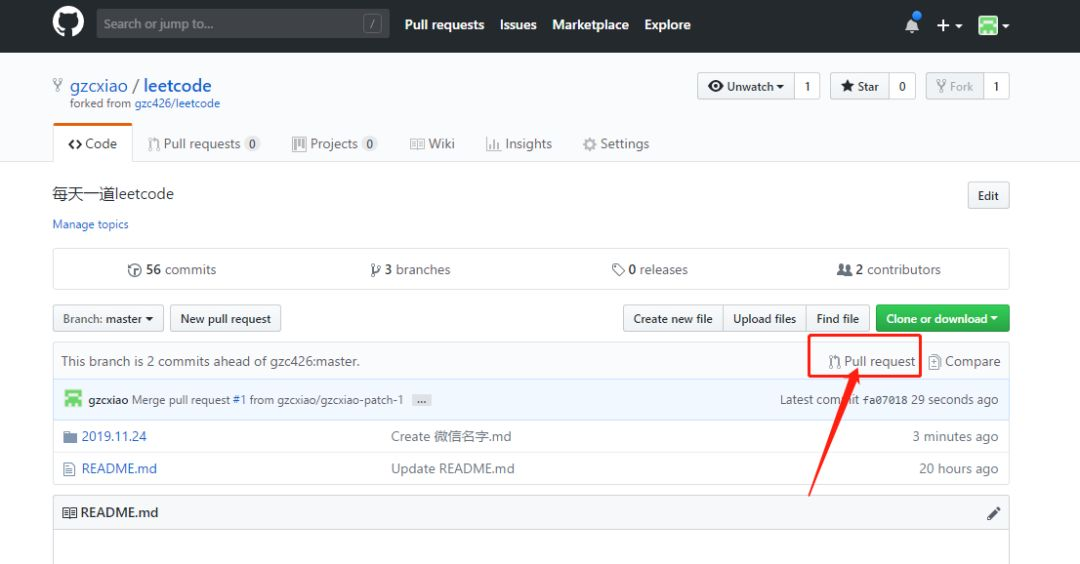The height and width of the screenshot is (564, 1080).
Task: Click the README.md file icon
Action: tap(69, 469)
